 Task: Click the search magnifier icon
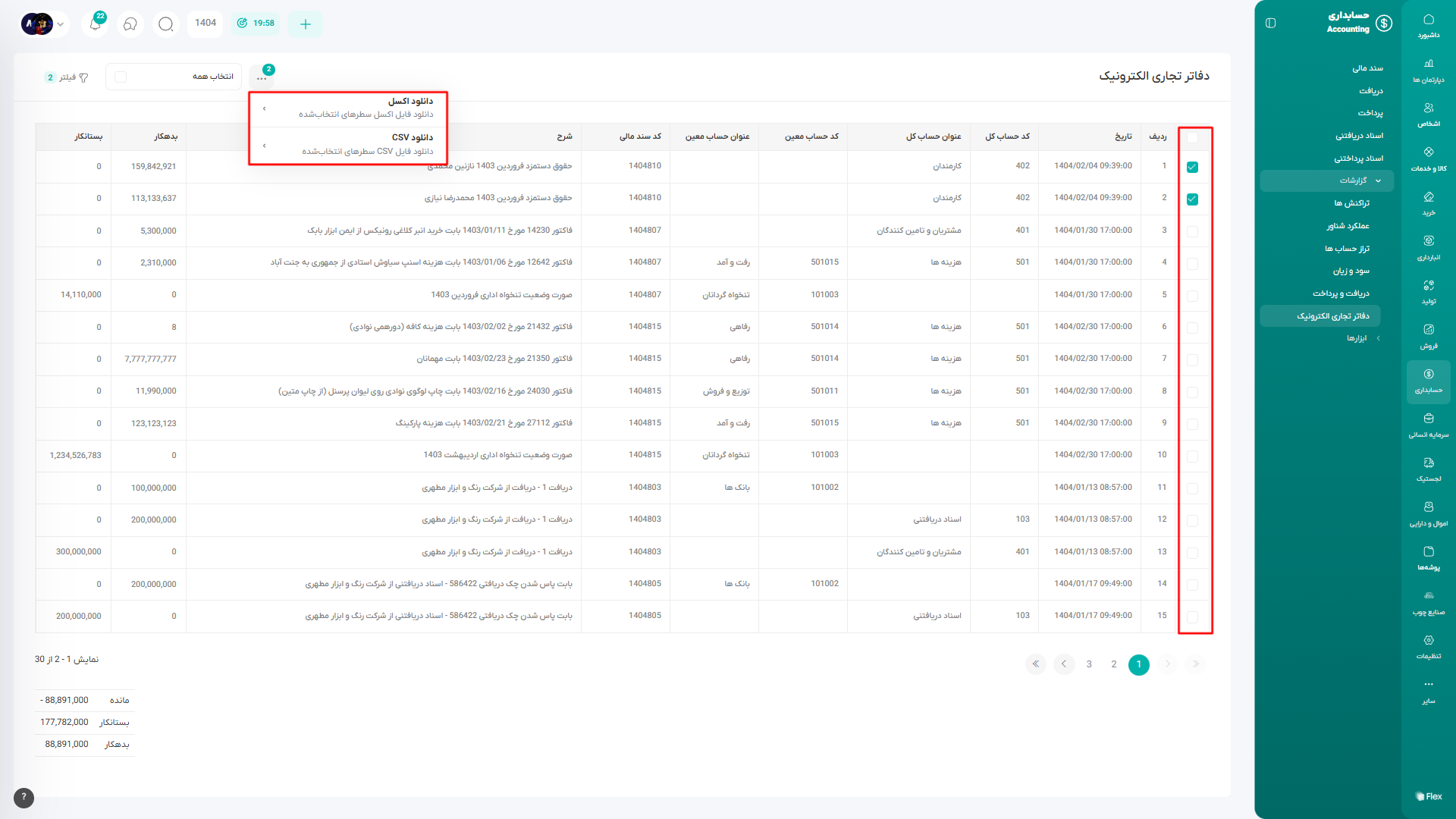click(x=165, y=24)
